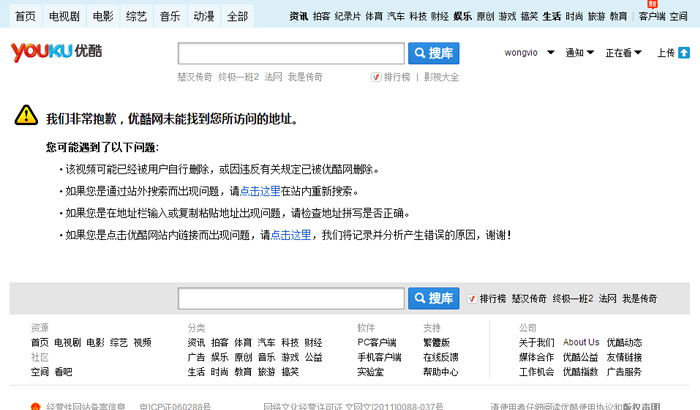This screenshot has height=410, width=700.
Task: Open the 影视大全 link
Action: (442, 77)
